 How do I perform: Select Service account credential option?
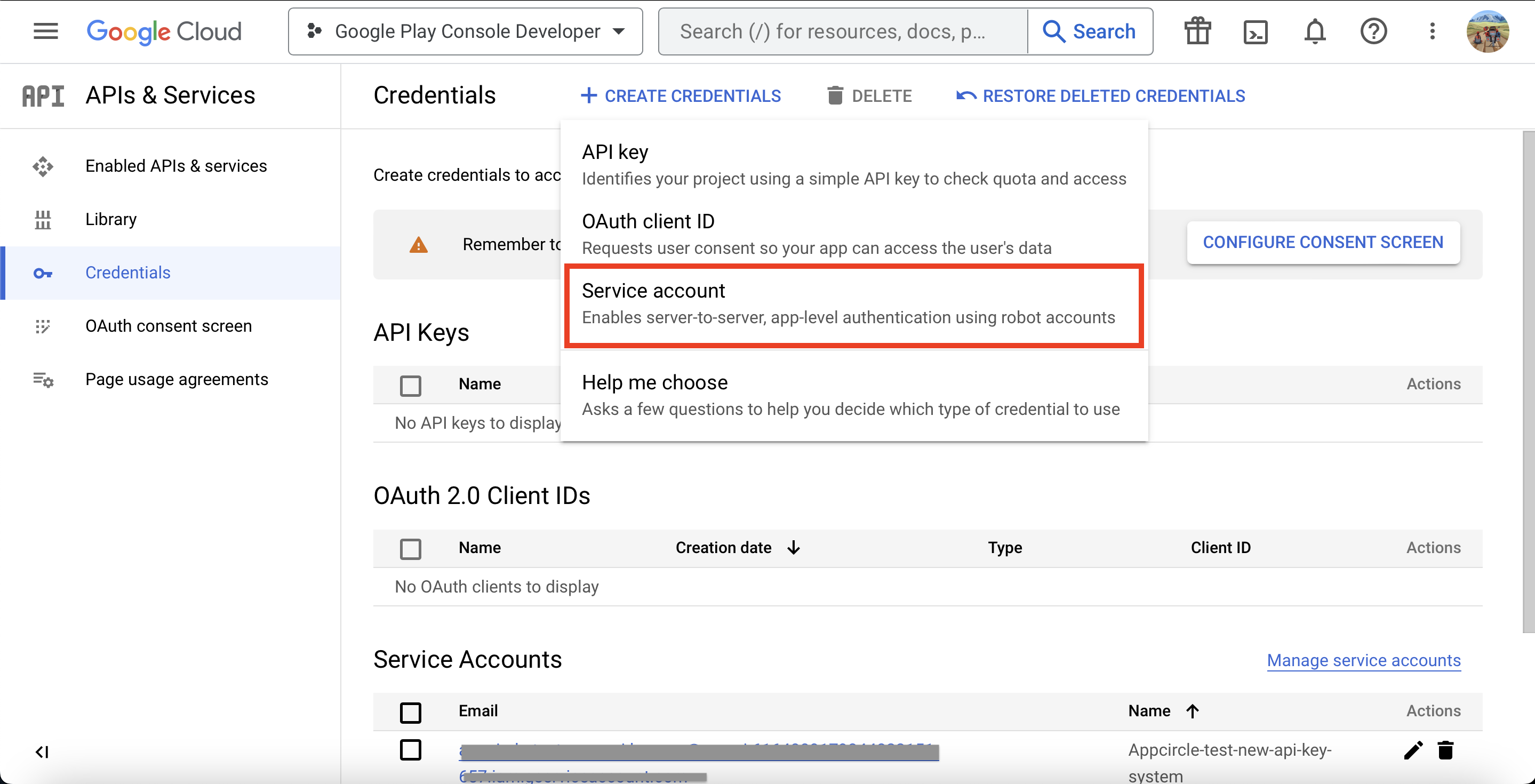point(853,303)
